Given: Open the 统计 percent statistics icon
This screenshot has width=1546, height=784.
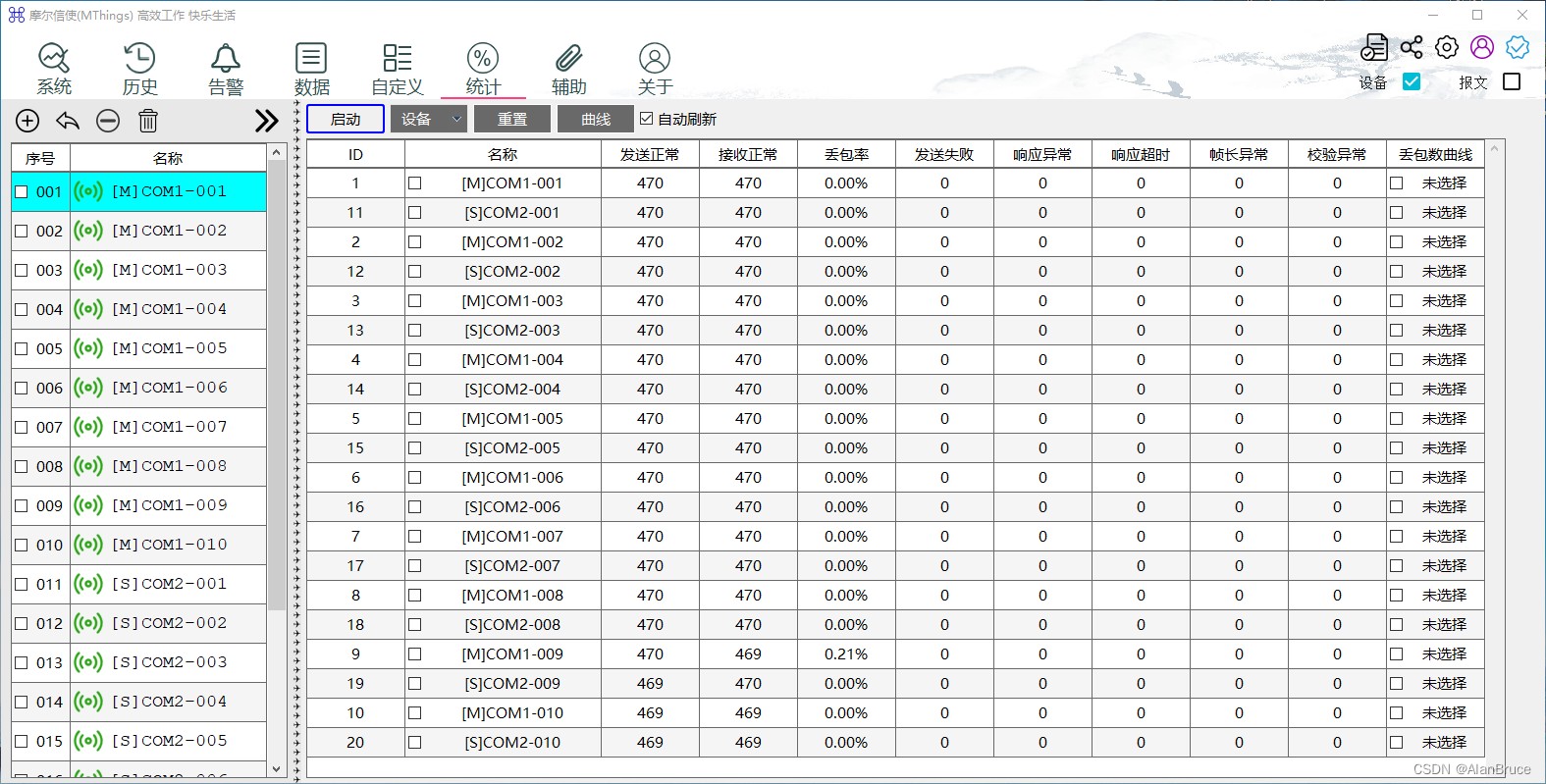Looking at the screenshot, I should pos(483,69).
